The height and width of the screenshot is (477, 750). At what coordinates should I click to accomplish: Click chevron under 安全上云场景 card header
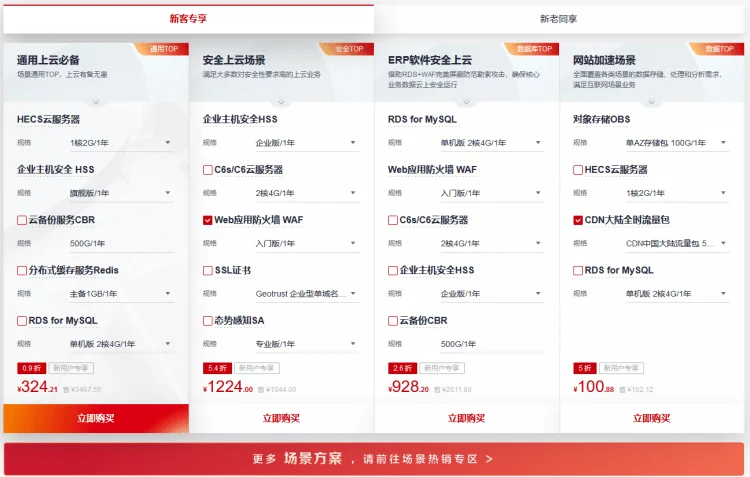[281, 100]
